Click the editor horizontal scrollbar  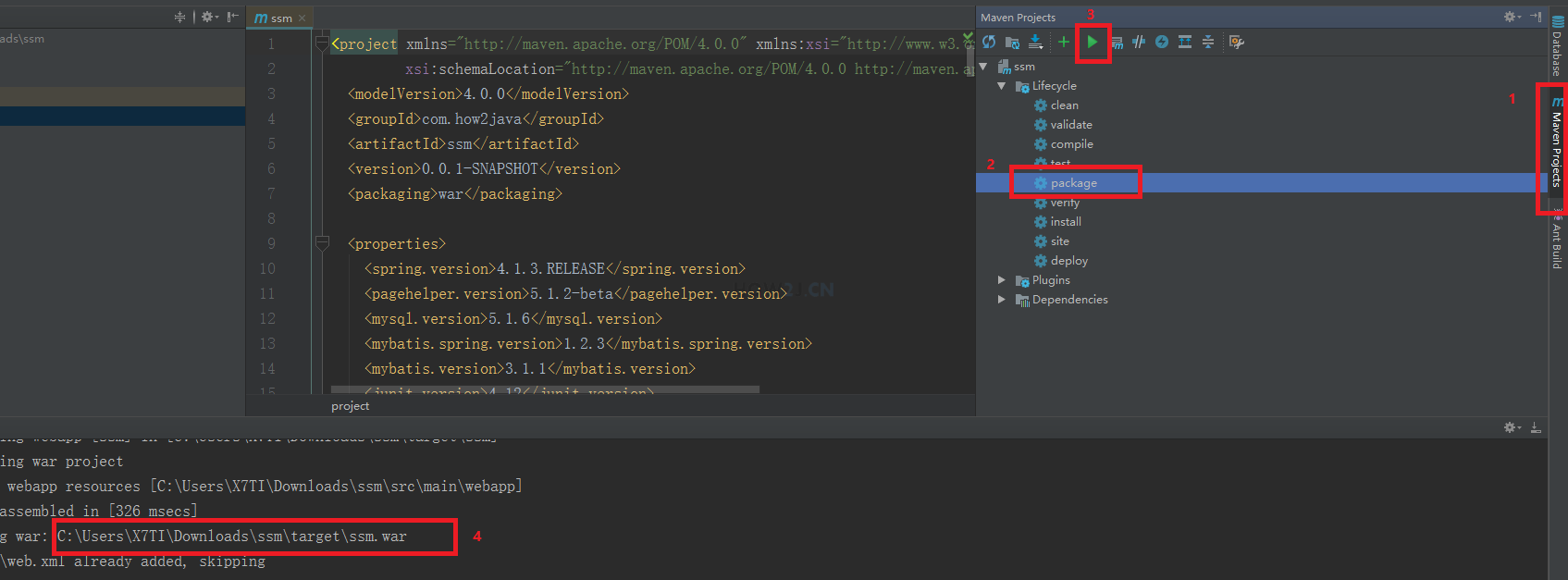545,389
